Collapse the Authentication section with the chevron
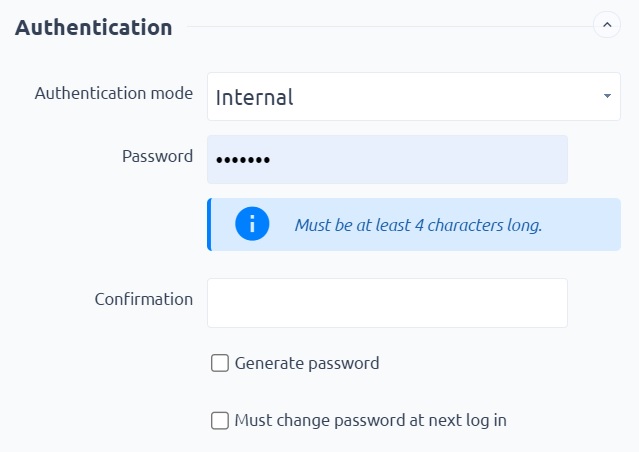The height and width of the screenshot is (452, 639). pos(607,25)
